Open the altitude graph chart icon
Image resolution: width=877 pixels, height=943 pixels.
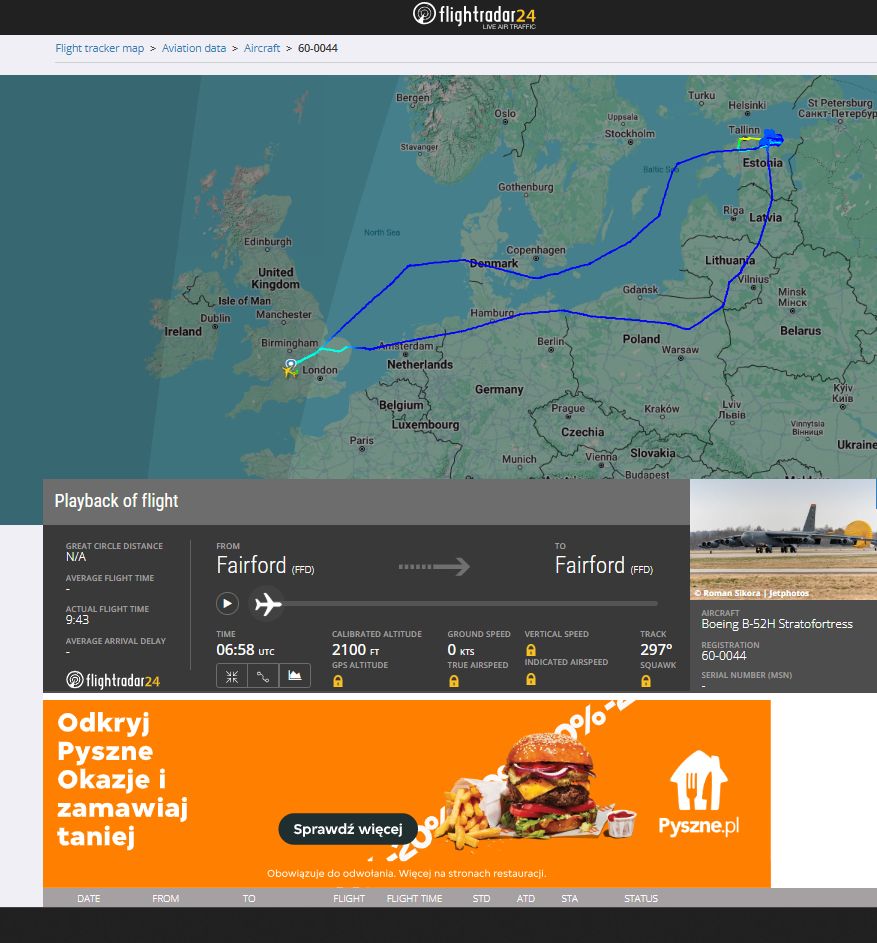(x=295, y=676)
